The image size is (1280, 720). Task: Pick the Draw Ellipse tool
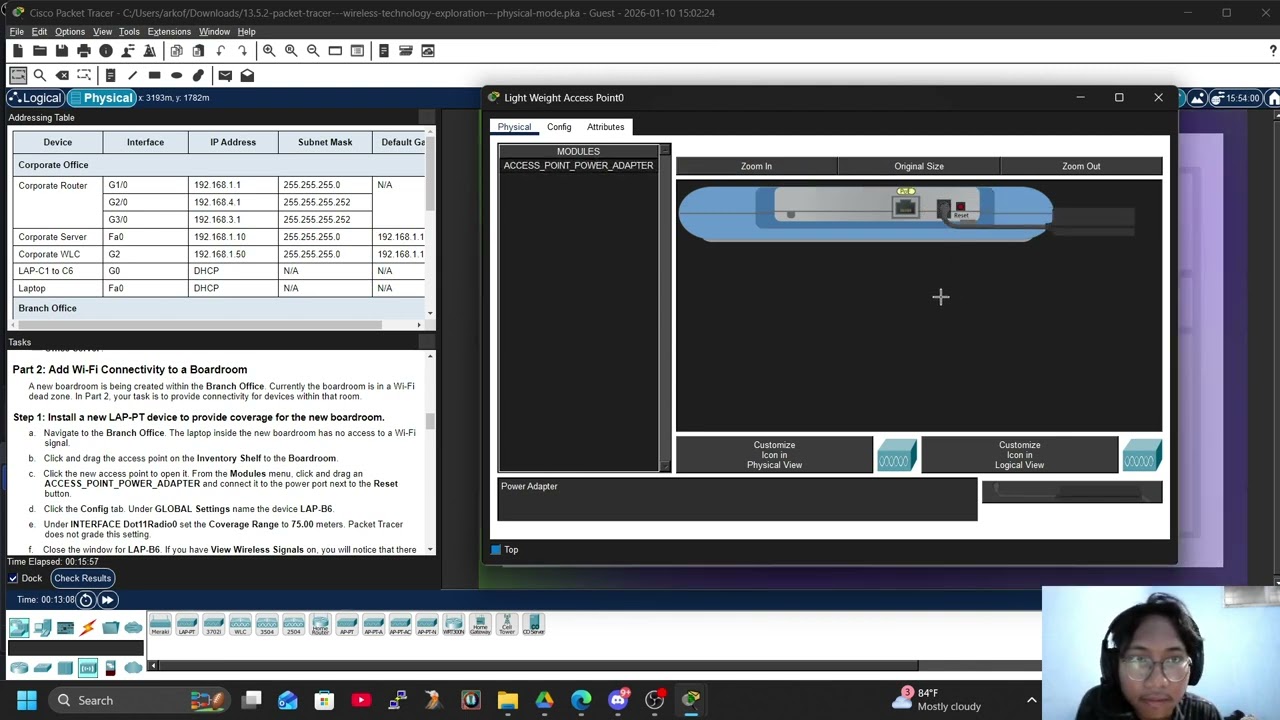coord(176,75)
